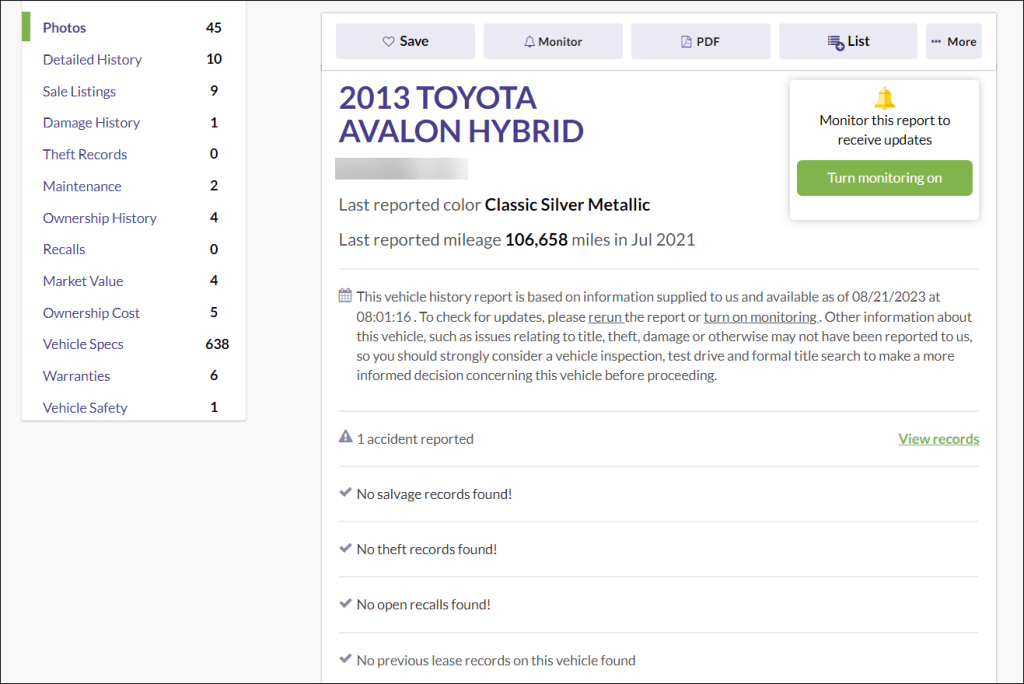
Task: Turn monitoring on with green button
Action: pyautogui.click(x=884, y=178)
